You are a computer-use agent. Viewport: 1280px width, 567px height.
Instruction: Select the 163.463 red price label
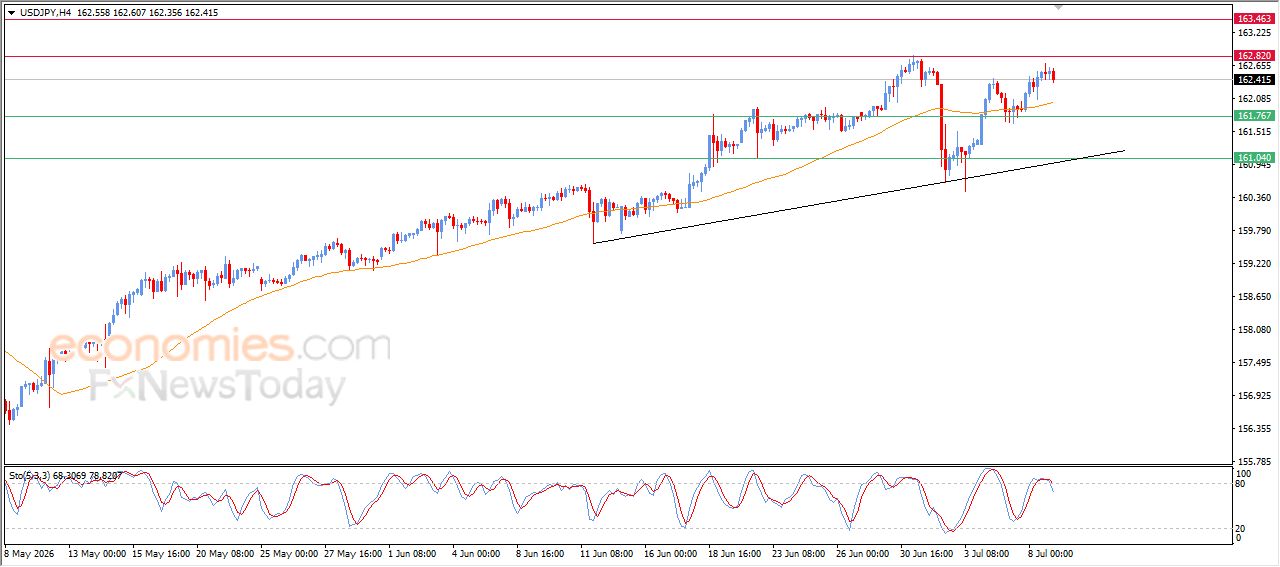(x=1254, y=19)
